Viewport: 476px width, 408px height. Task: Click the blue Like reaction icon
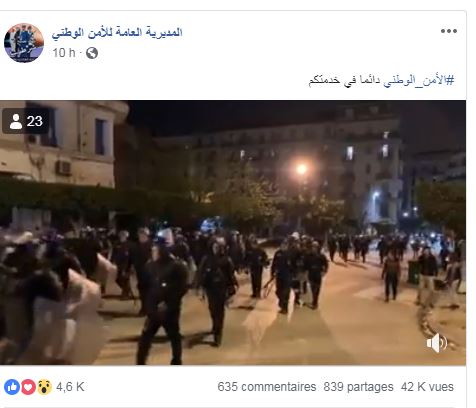click(12, 387)
